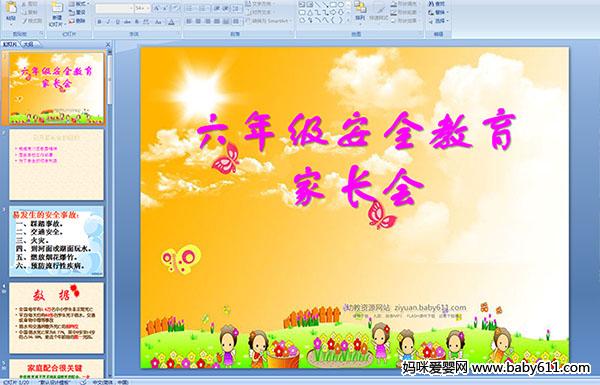The width and height of the screenshot is (600, 385).
Task: Close the slides thumbnail pane
Action: coord(108,44)
